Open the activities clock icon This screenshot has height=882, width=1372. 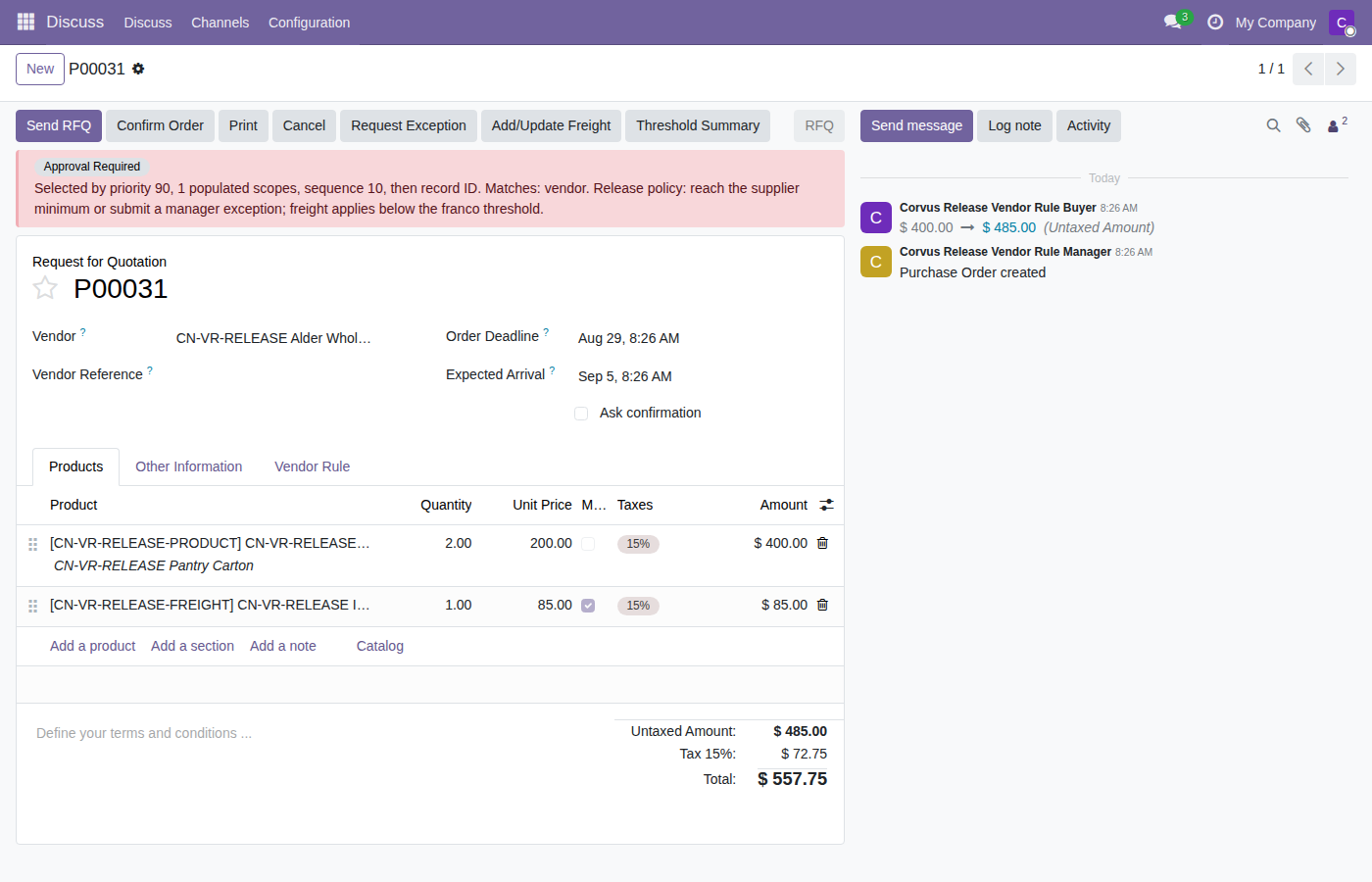click(1215, 22)
